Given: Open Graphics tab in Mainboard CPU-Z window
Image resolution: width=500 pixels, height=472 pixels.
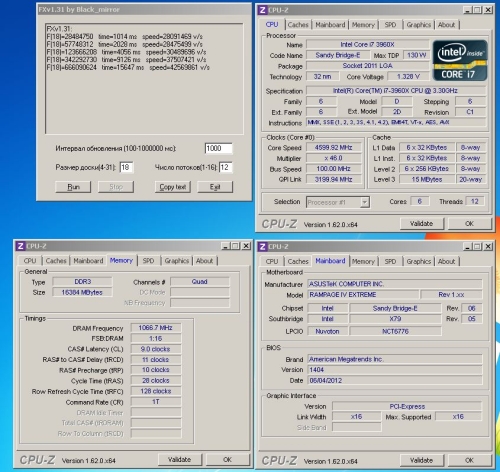Looking at the screenshot, I should [x=419, y=261].
